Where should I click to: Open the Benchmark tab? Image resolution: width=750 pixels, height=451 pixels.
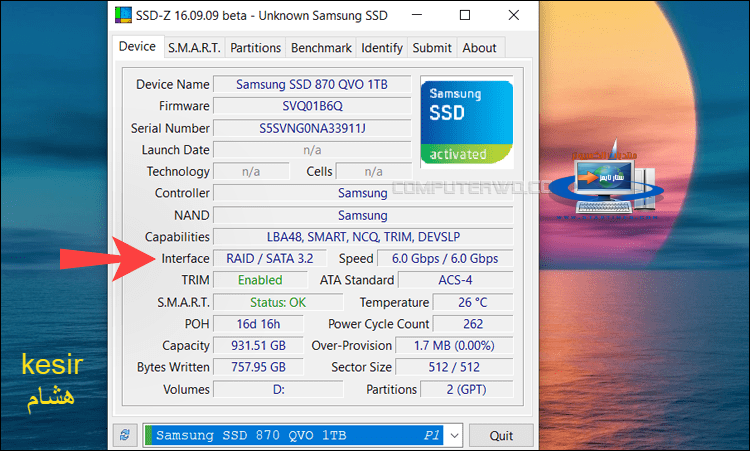321,48
